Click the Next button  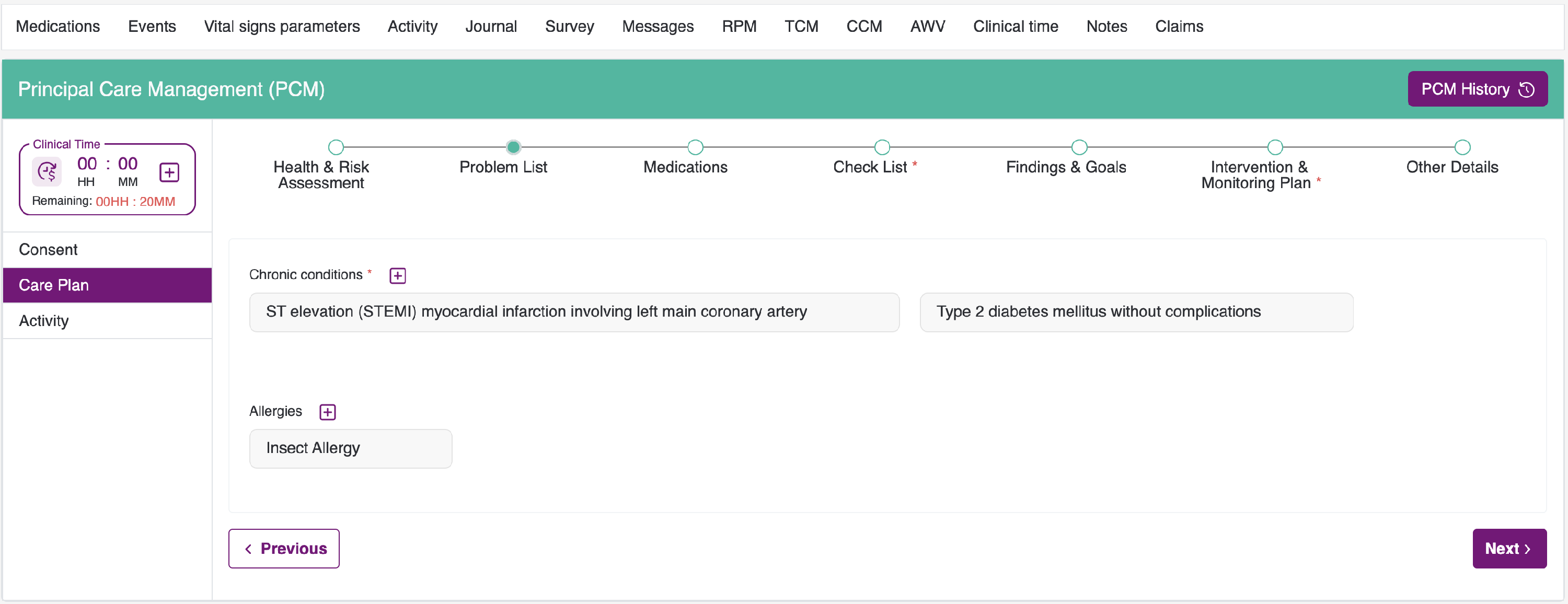1508,548
